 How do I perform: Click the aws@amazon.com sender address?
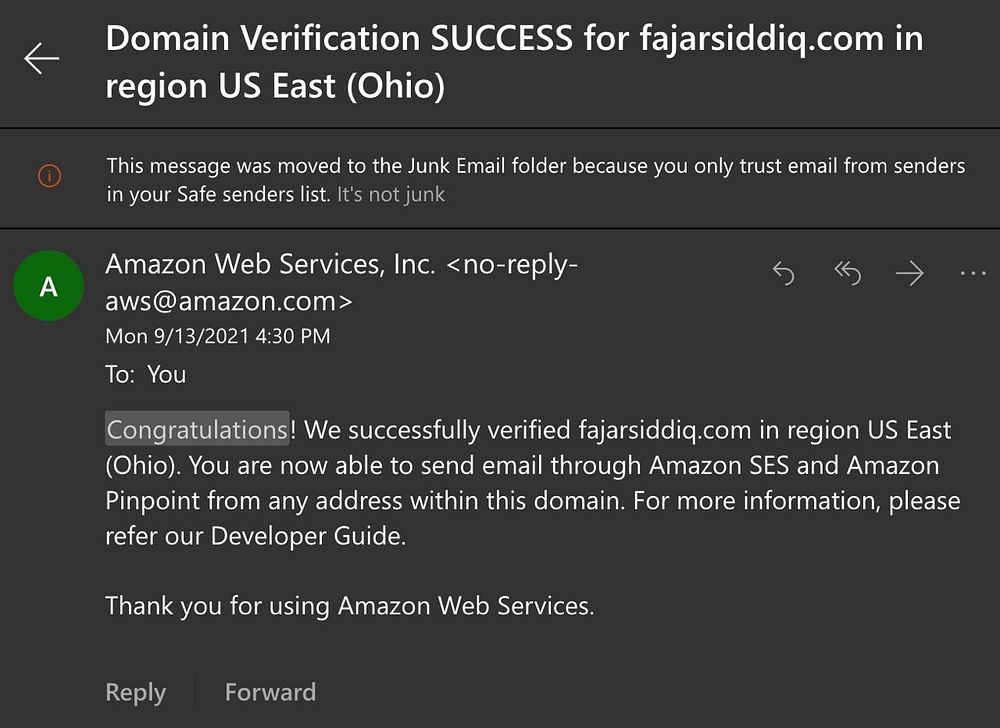228,302
